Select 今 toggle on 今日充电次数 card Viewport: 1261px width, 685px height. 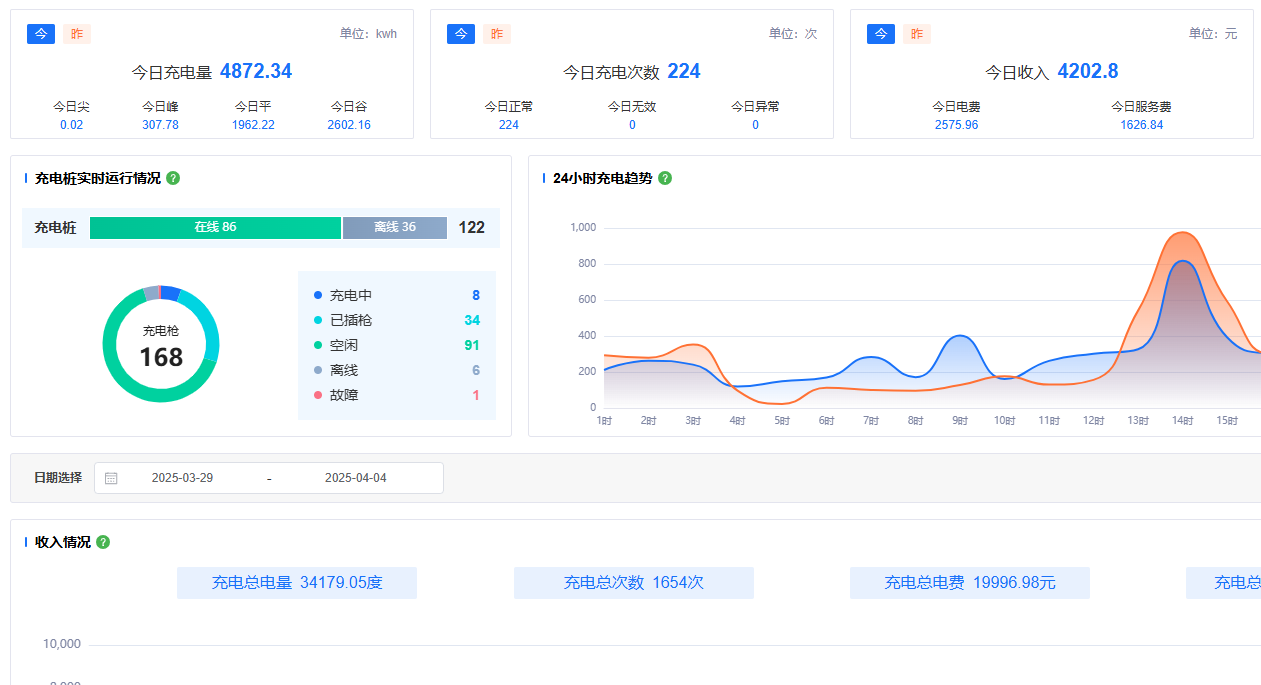tap(461, 33)
